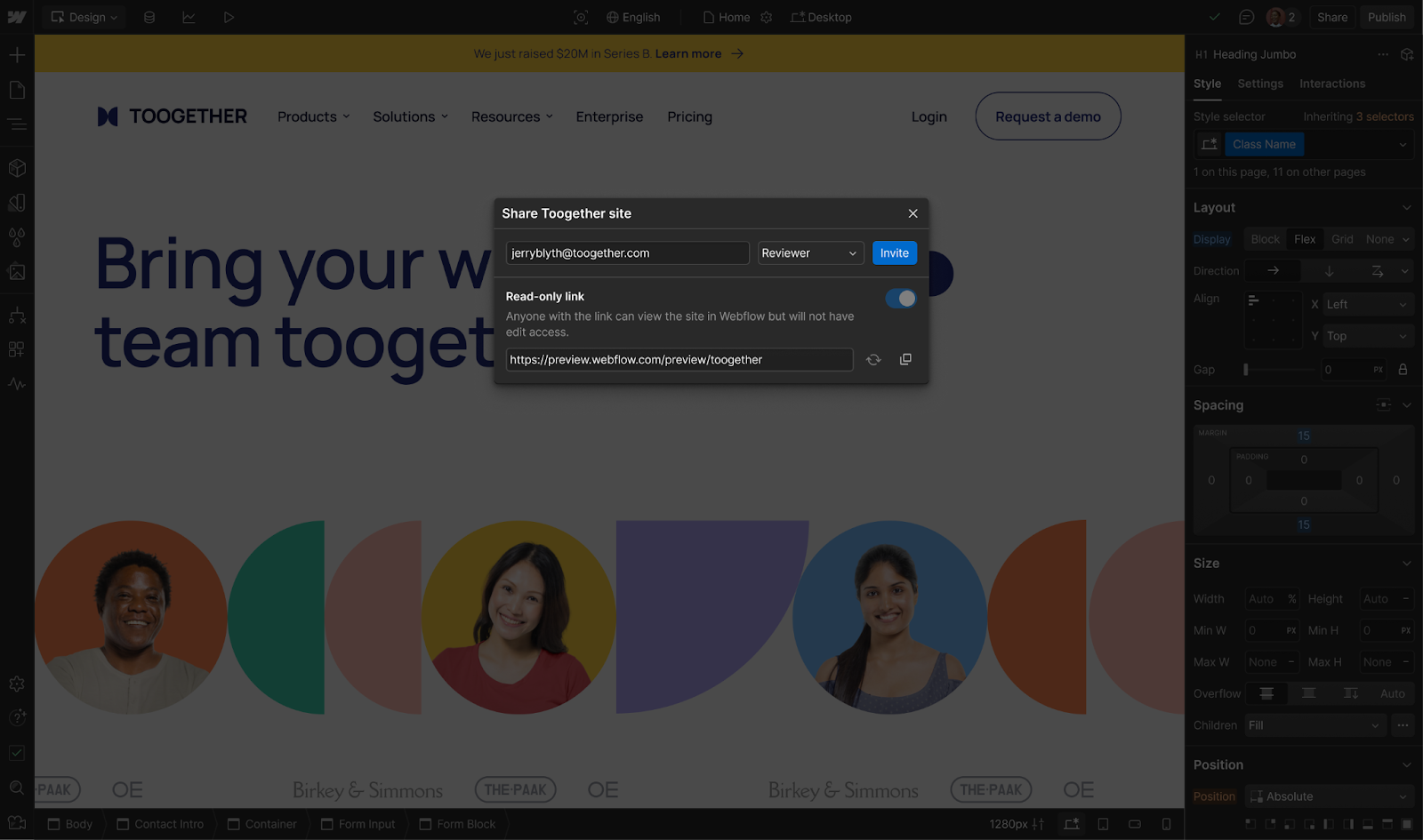1423x840 pixels.
Task: Open the Navigator panel icon
Action: [17, 124]
